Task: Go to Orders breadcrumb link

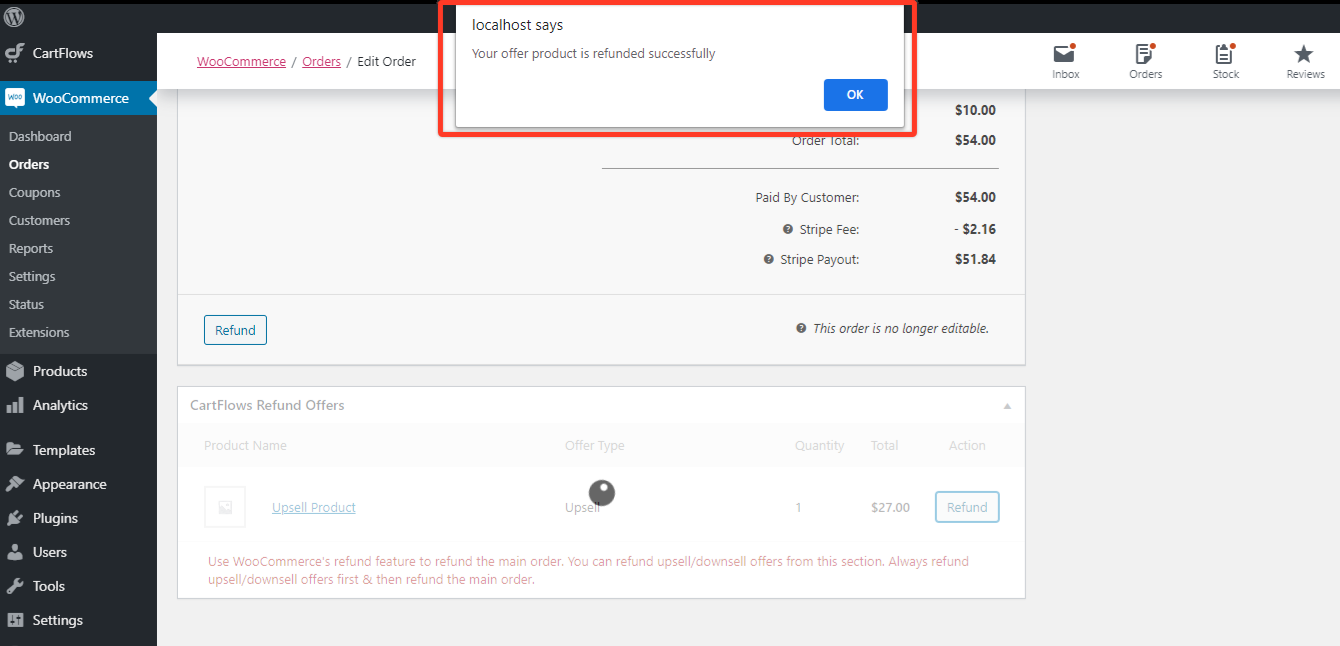Action: coord(321,62)
